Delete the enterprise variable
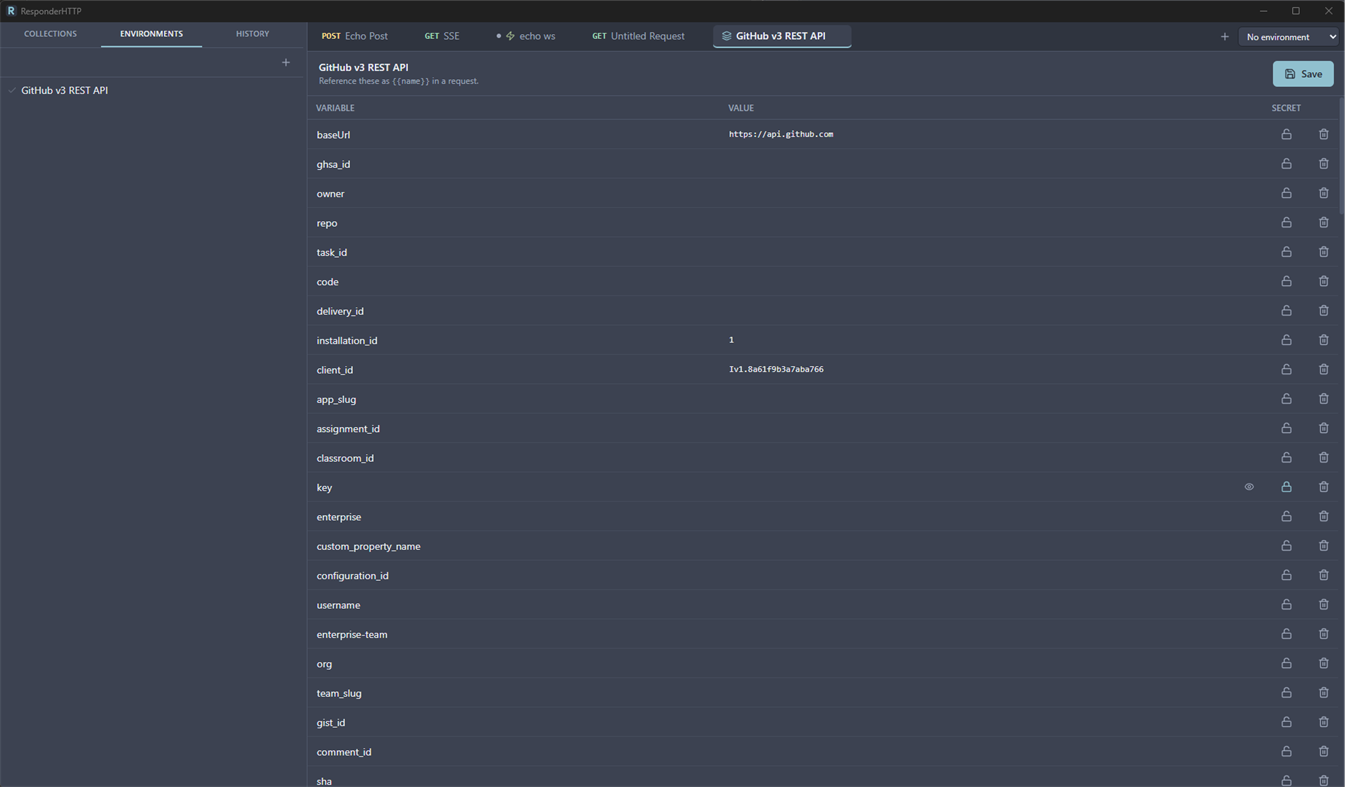The width and height of the screenshot is (1345, 787). (x=1323, y=516)
